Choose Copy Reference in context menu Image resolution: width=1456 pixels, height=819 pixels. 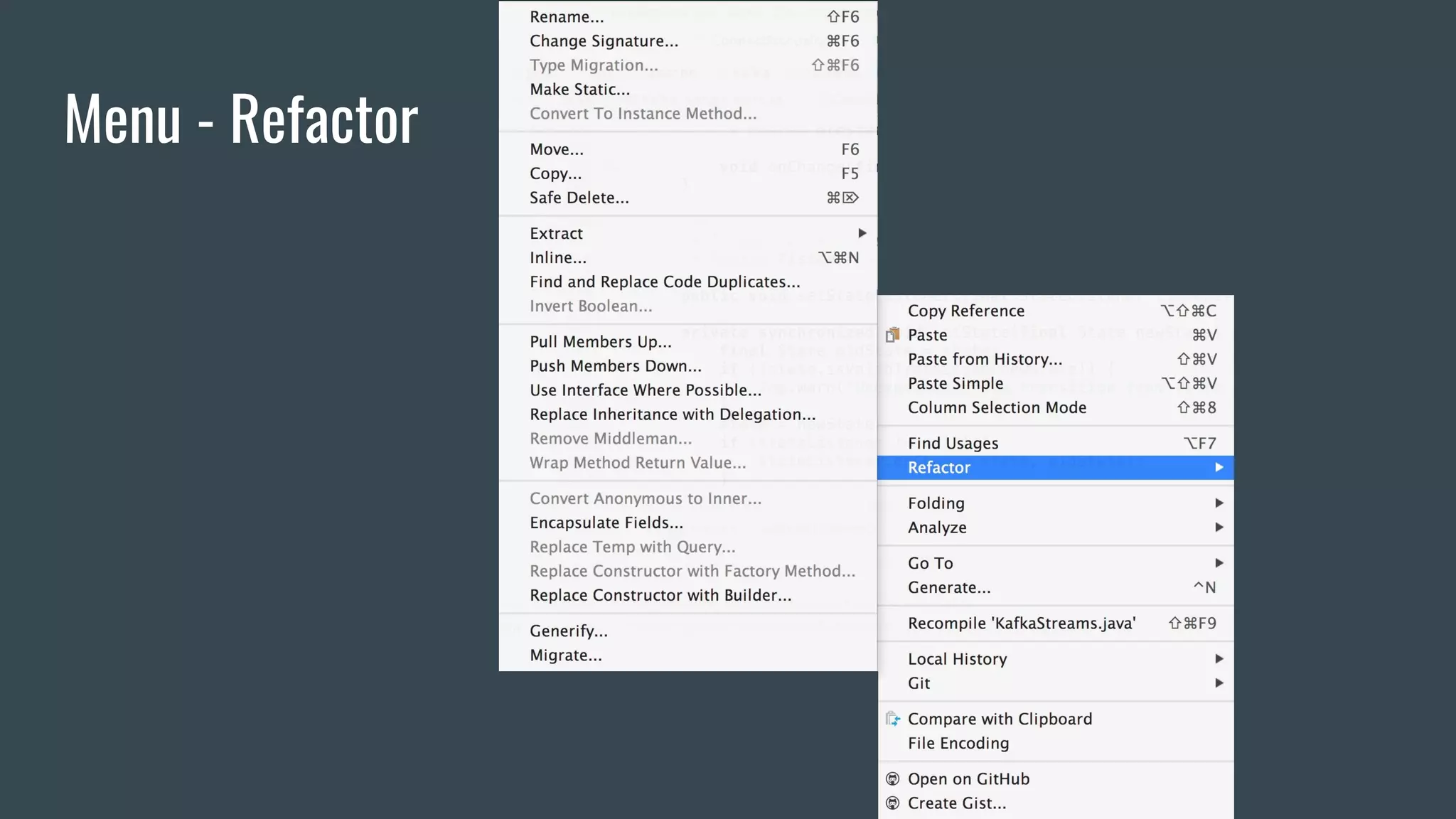(x=1056, y=311)
